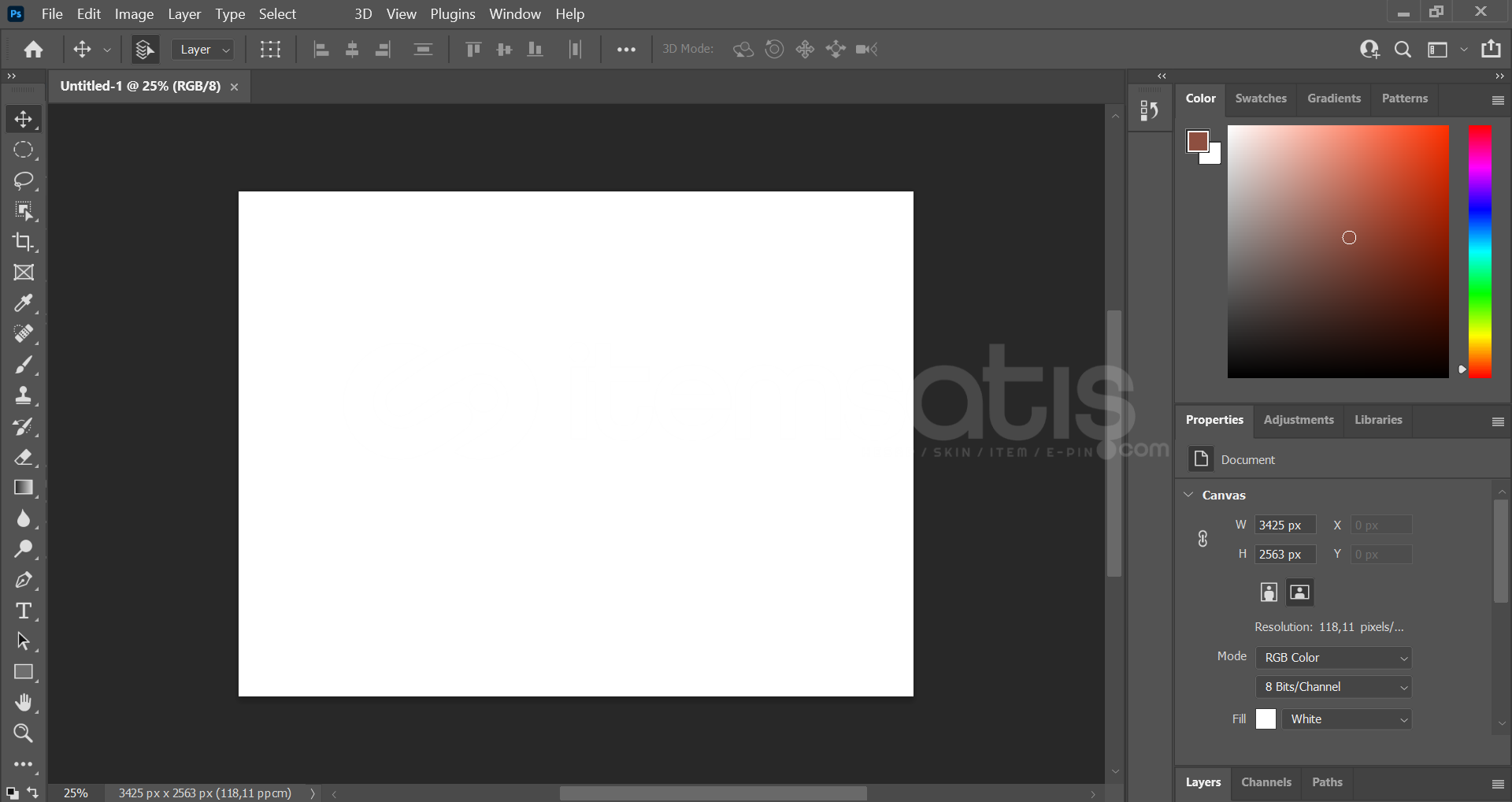Open the 8 Bits/Channel dropdown
Screen dimensions: 1512x802
click(1333, 687)
